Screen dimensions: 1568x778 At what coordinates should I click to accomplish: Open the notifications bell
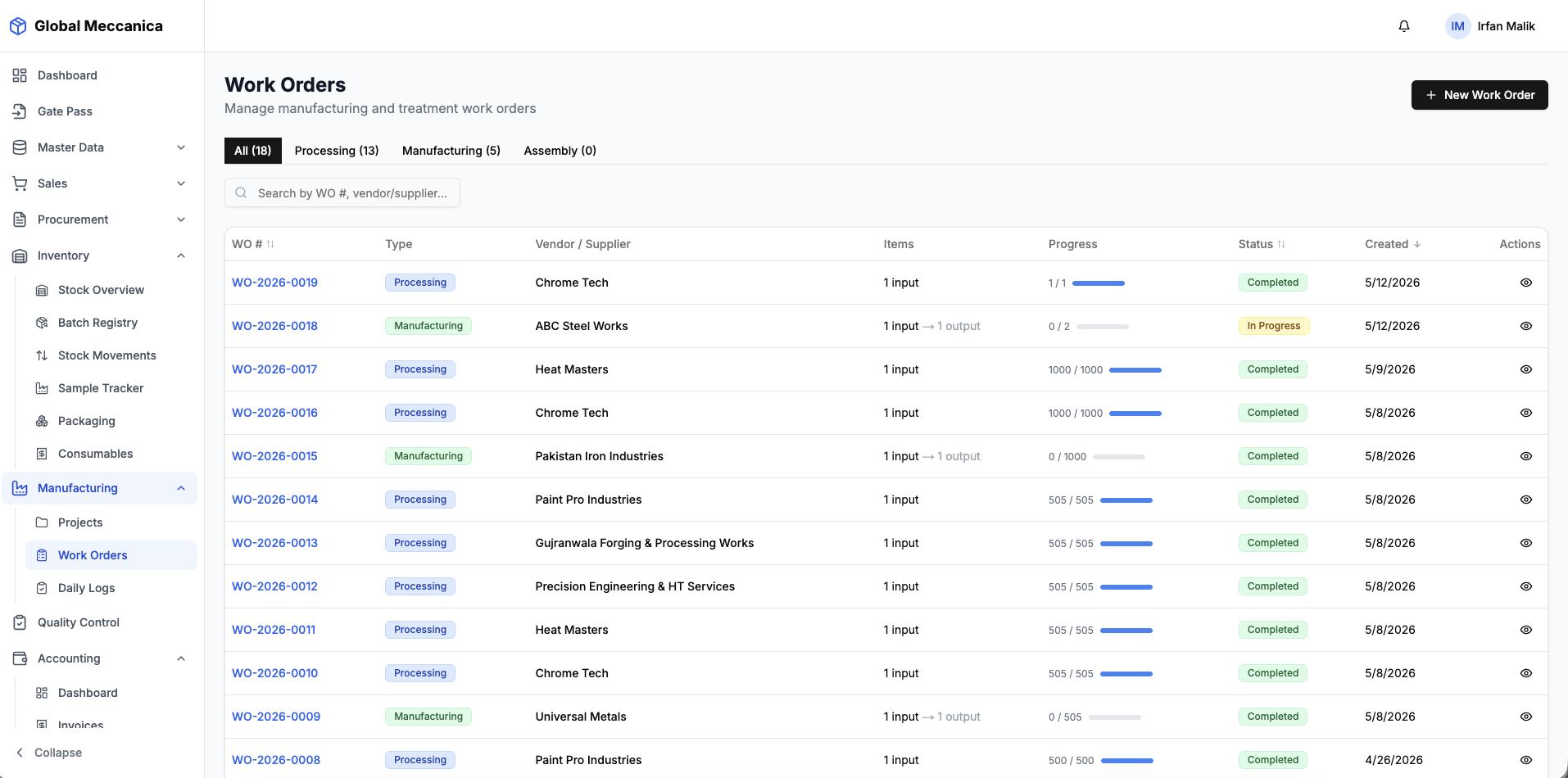pos(1404,26)
